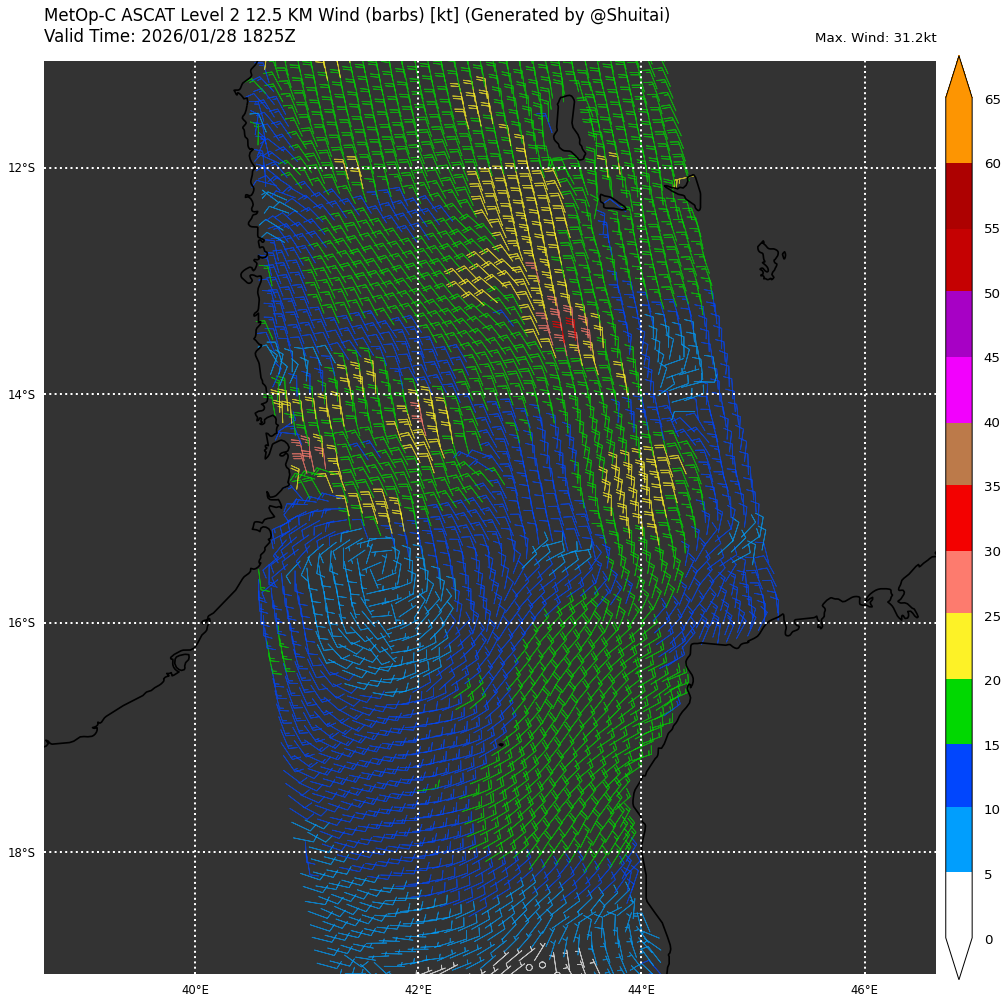Pick the purple 45–50 kt color band
This screenshot has width=1008, height=1003.
[x=958, y=325]
